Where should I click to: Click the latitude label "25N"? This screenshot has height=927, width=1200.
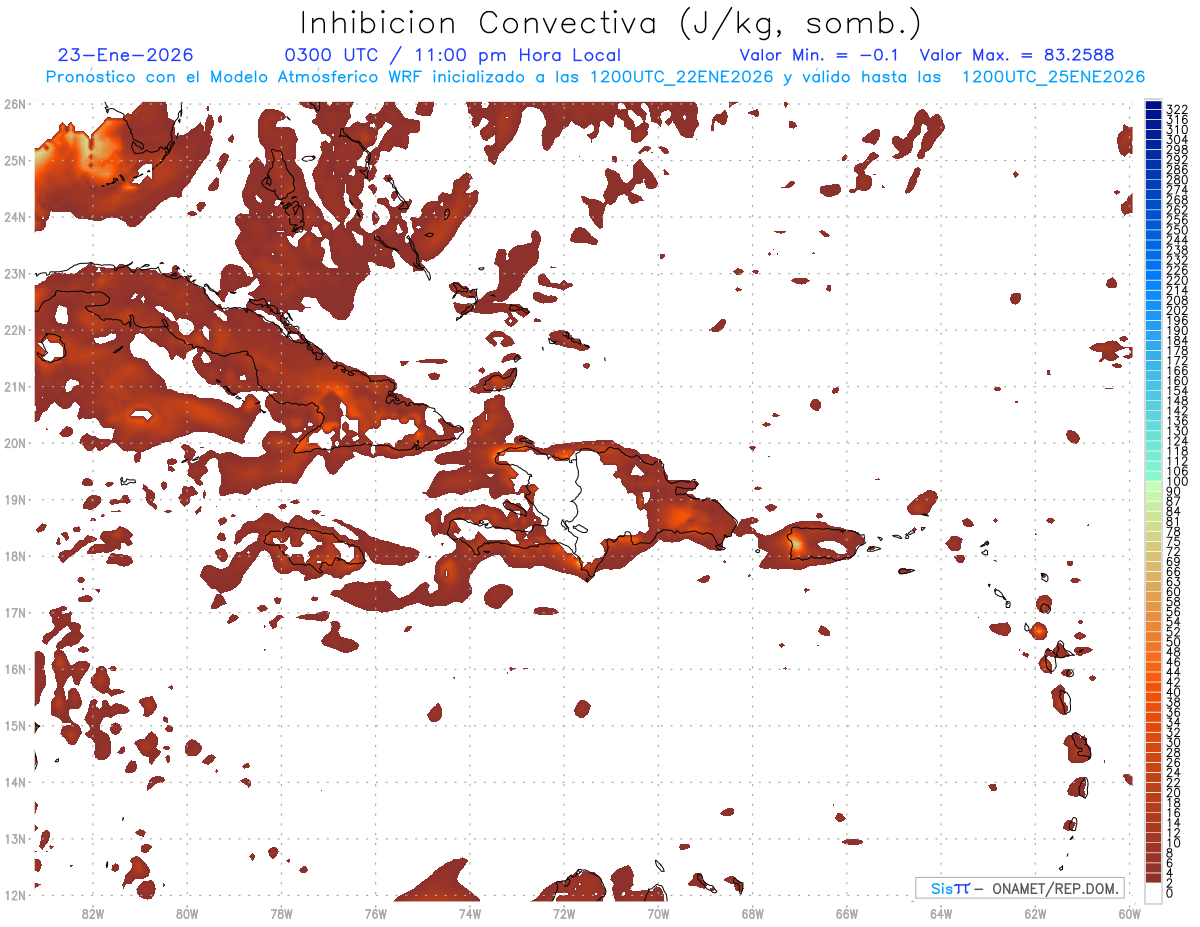click(x=15, y=160)
